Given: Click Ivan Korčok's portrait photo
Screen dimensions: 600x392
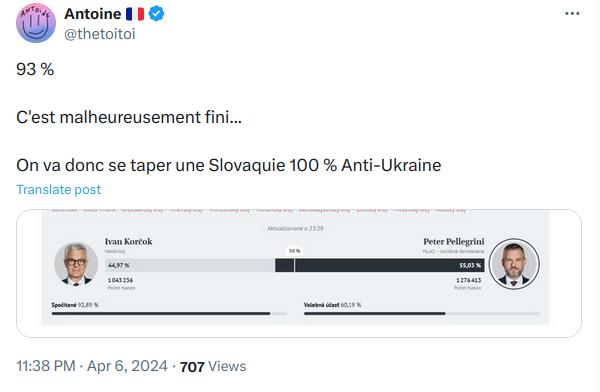Looking at the screenshot, I should click(x=76, y=264).
